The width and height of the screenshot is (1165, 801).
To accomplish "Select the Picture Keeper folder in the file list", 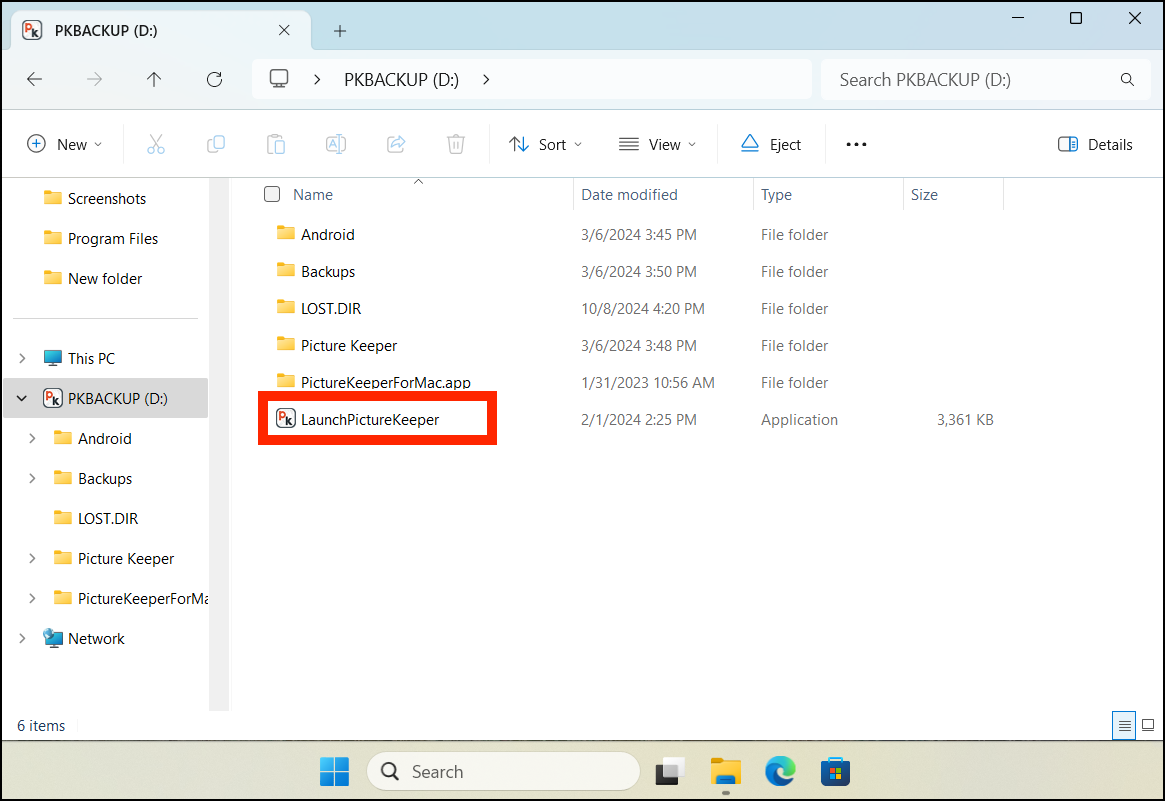I will pos(348,346).
